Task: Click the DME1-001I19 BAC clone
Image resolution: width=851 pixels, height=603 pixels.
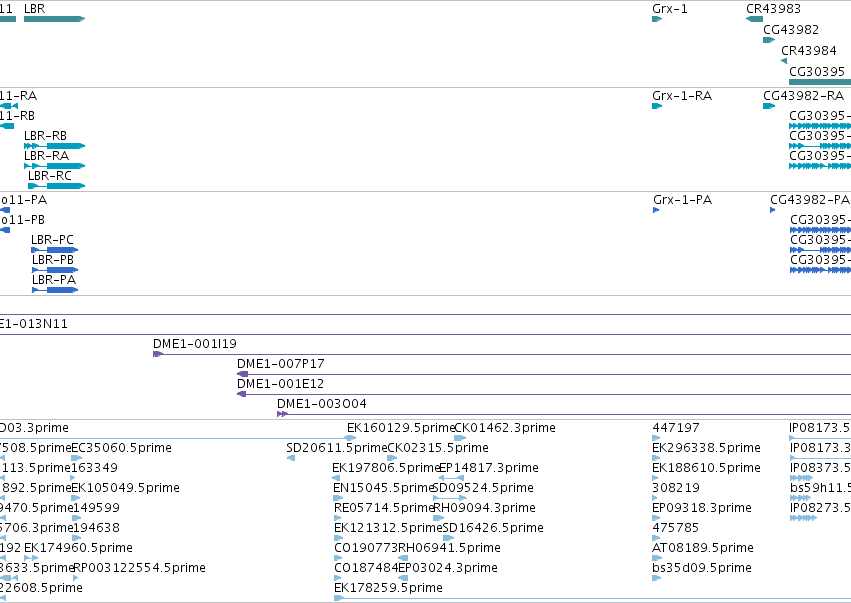Action: click(x=502, y=354)
